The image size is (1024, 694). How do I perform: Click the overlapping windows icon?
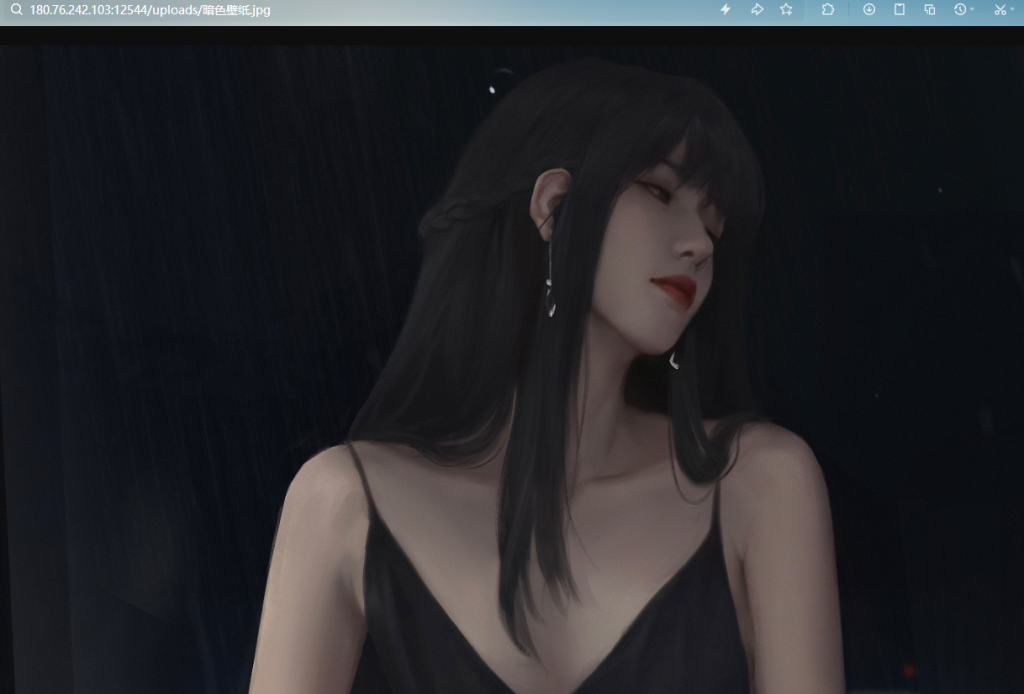[x=929, y=10]
